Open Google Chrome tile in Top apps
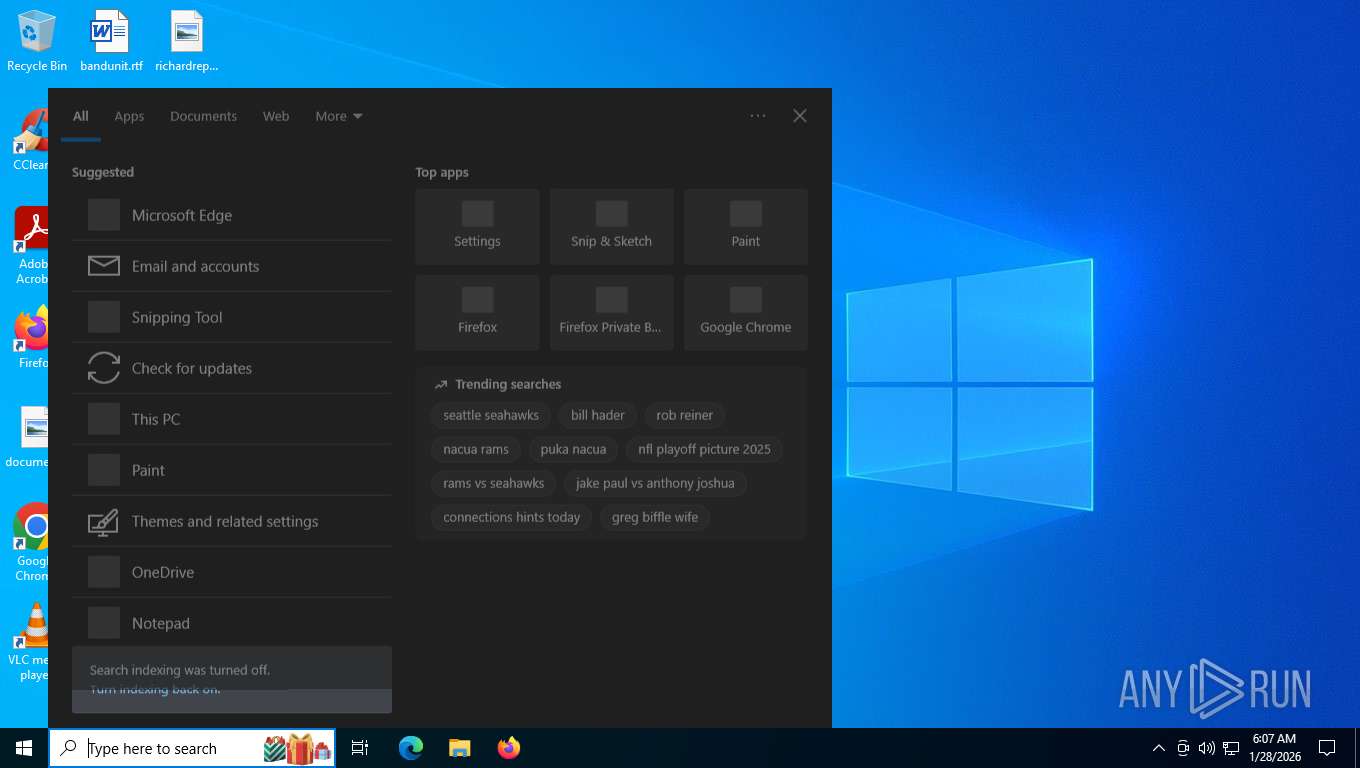Viewport: 1360px width, 768px height. coord(745,313)
